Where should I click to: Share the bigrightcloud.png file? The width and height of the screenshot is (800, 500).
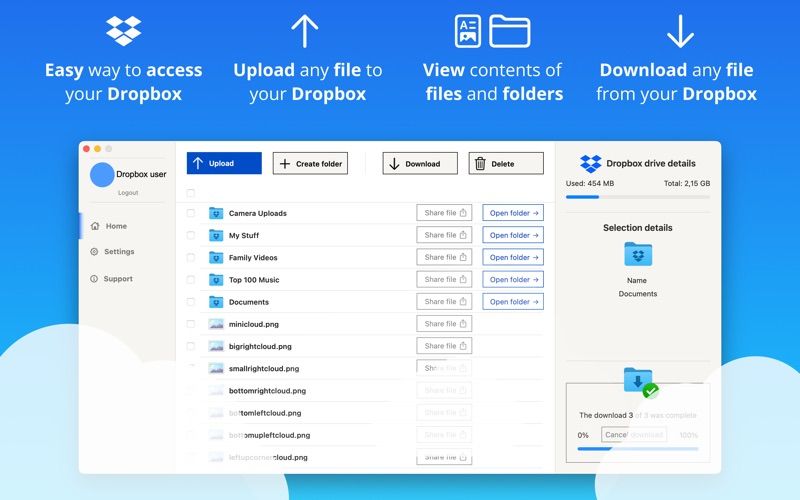coord(444,346)
